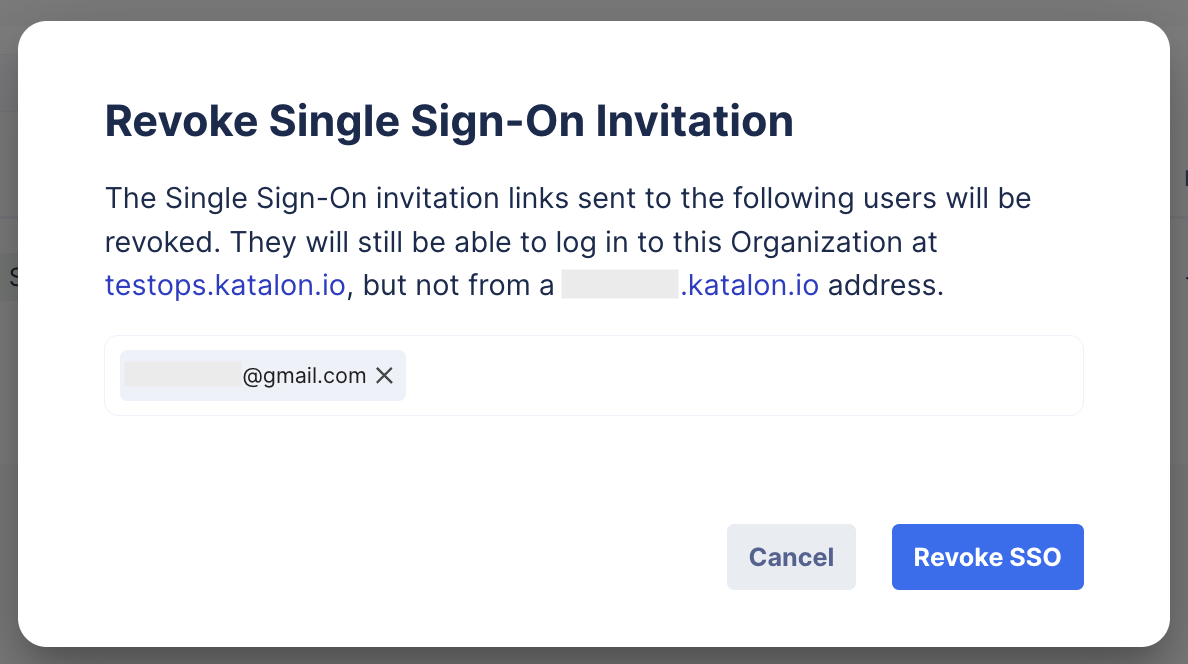Image resolution: width=1188 pixels, height=664 pixels.
Task: Select the @gmail.com email chip text
Action: tap(304, 376)
